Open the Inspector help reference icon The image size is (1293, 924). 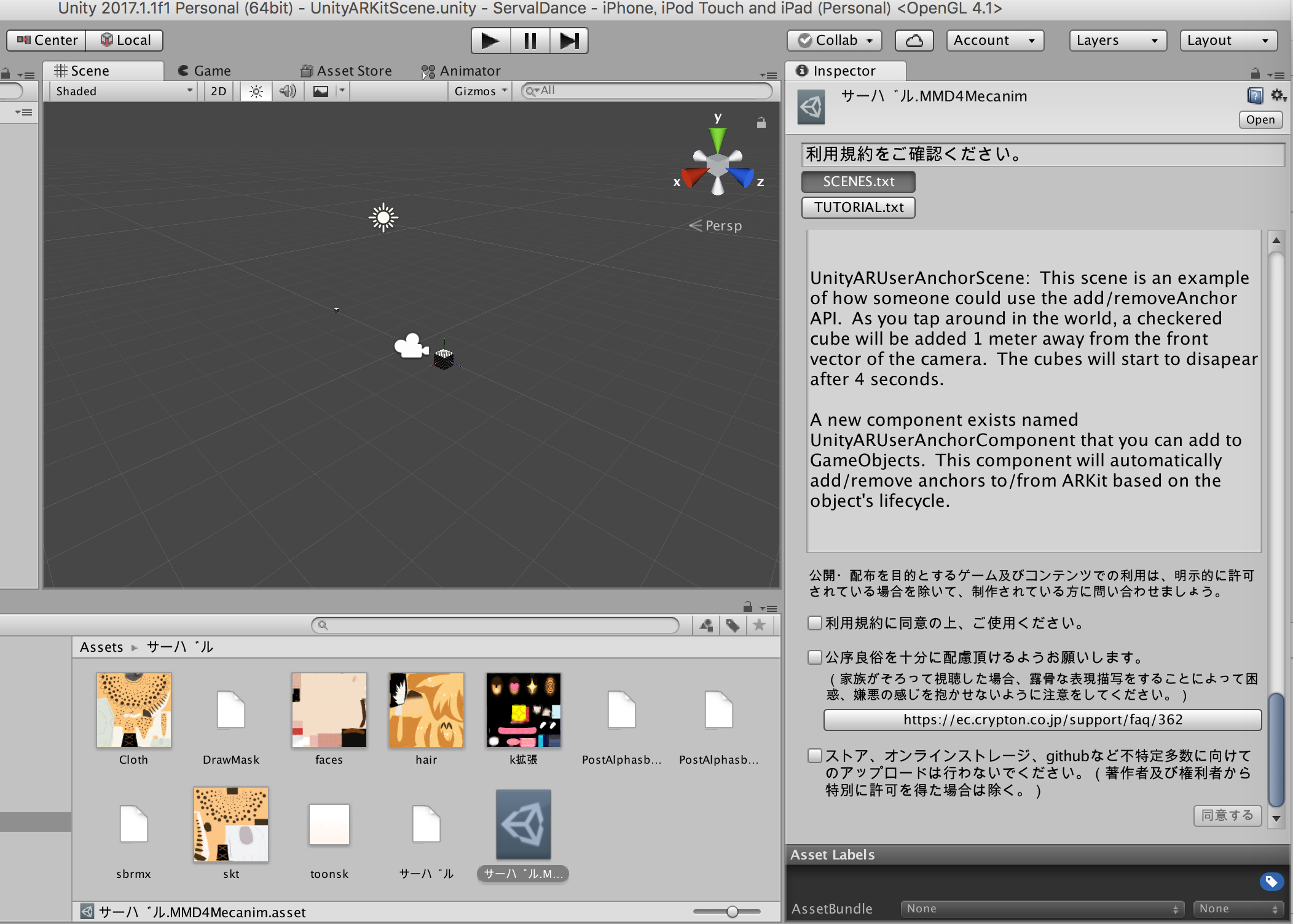click(1256, 96)
